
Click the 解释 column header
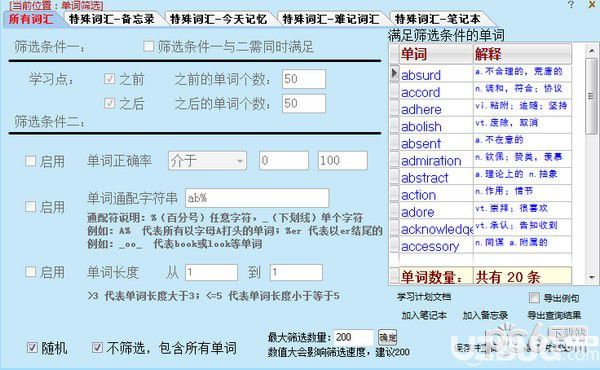pos(522,54)
